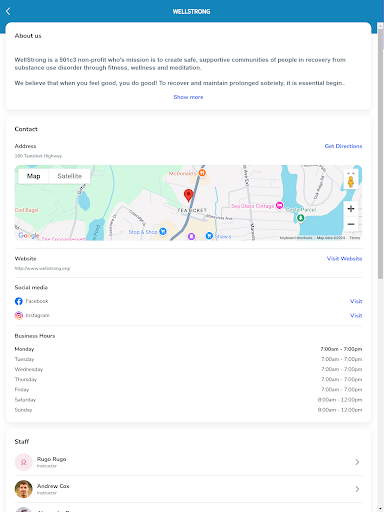Open the Google logo on the map

point(29,235)
